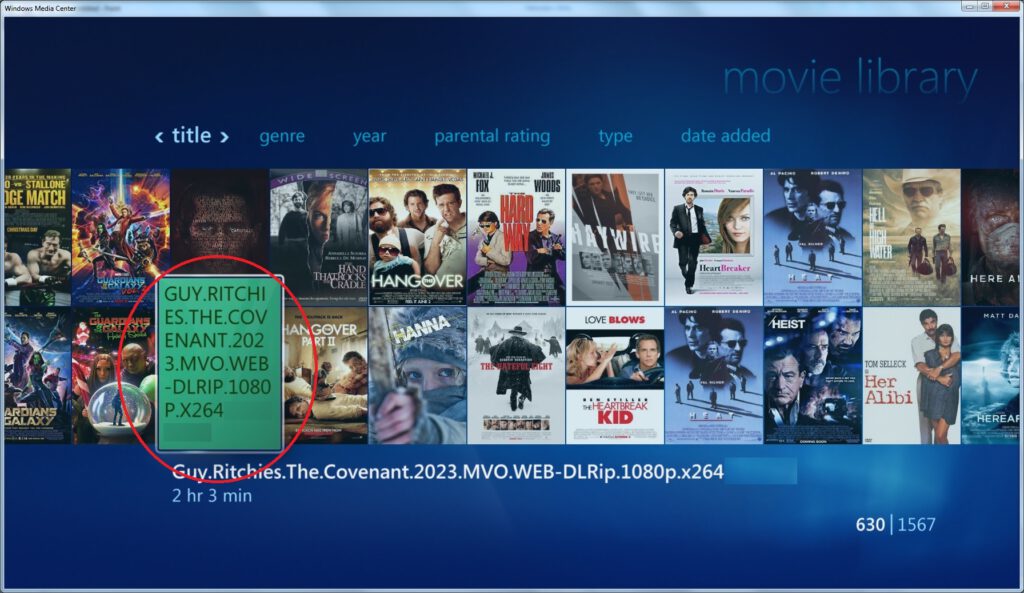
Task: Open the Matt Damon Hereafter poster
Action: coord(990,376)
